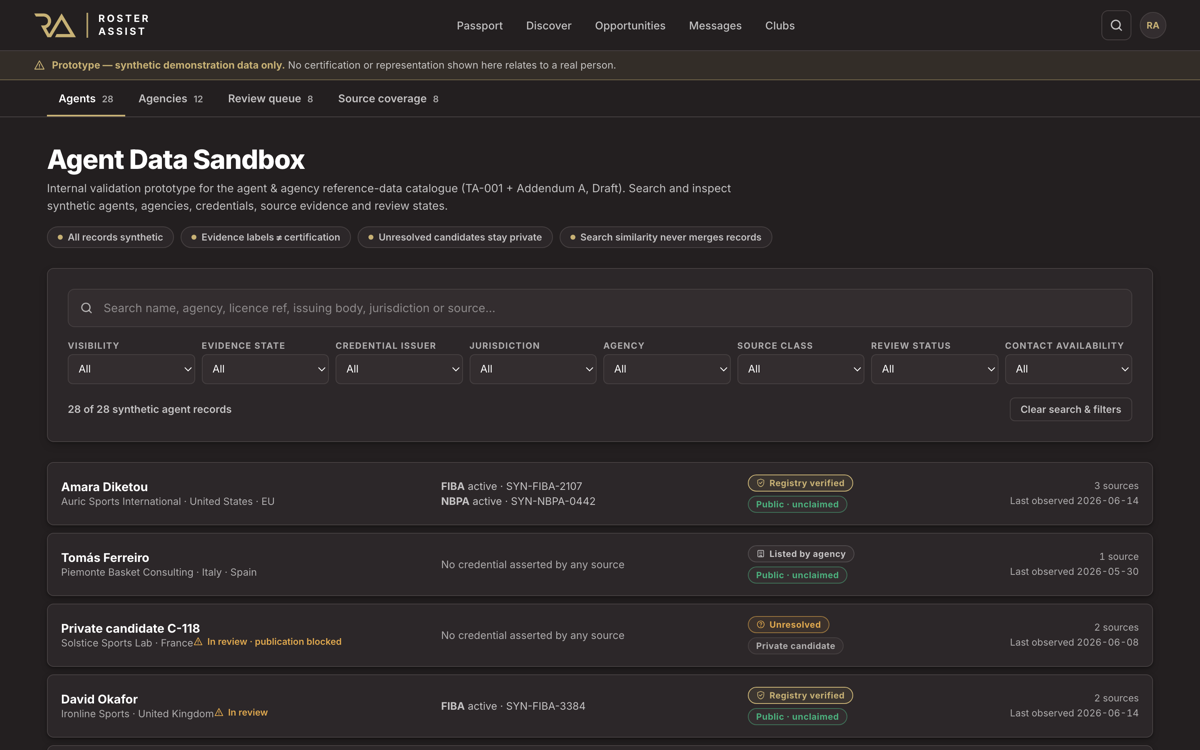Open the Evidence State filter dropdown

point(265,369)
